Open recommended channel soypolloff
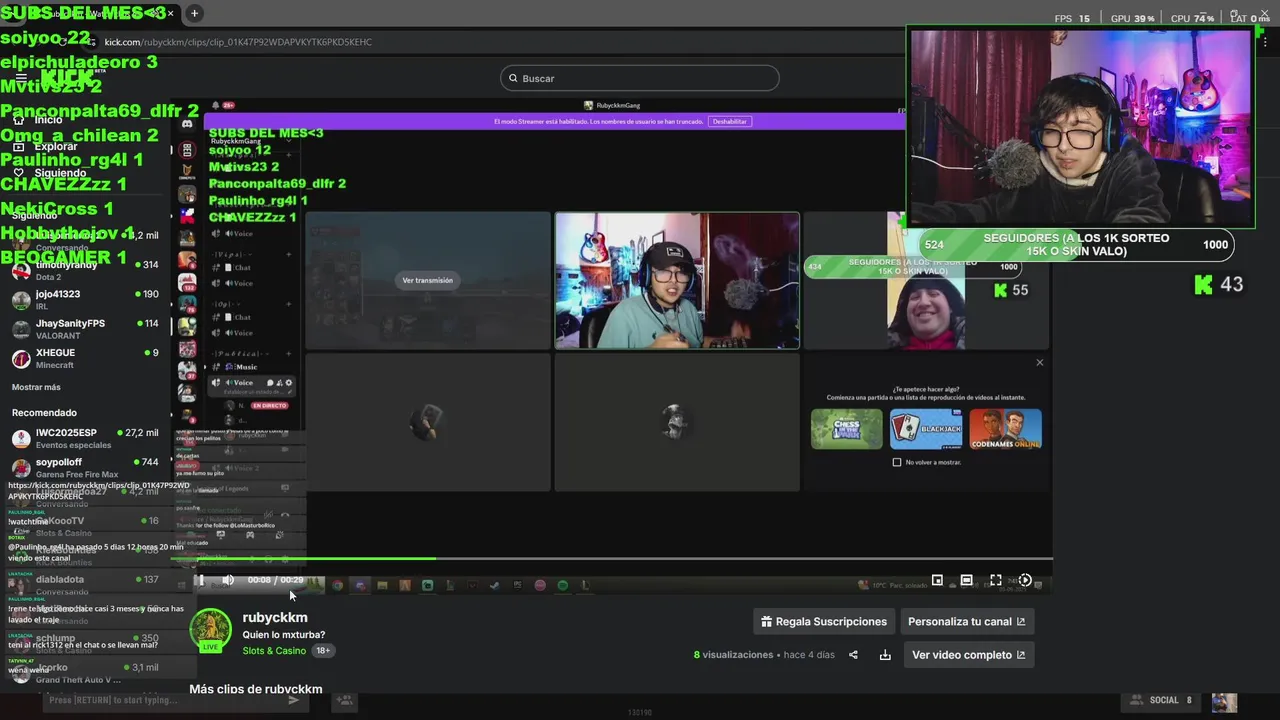 click(x=85, y=467)
